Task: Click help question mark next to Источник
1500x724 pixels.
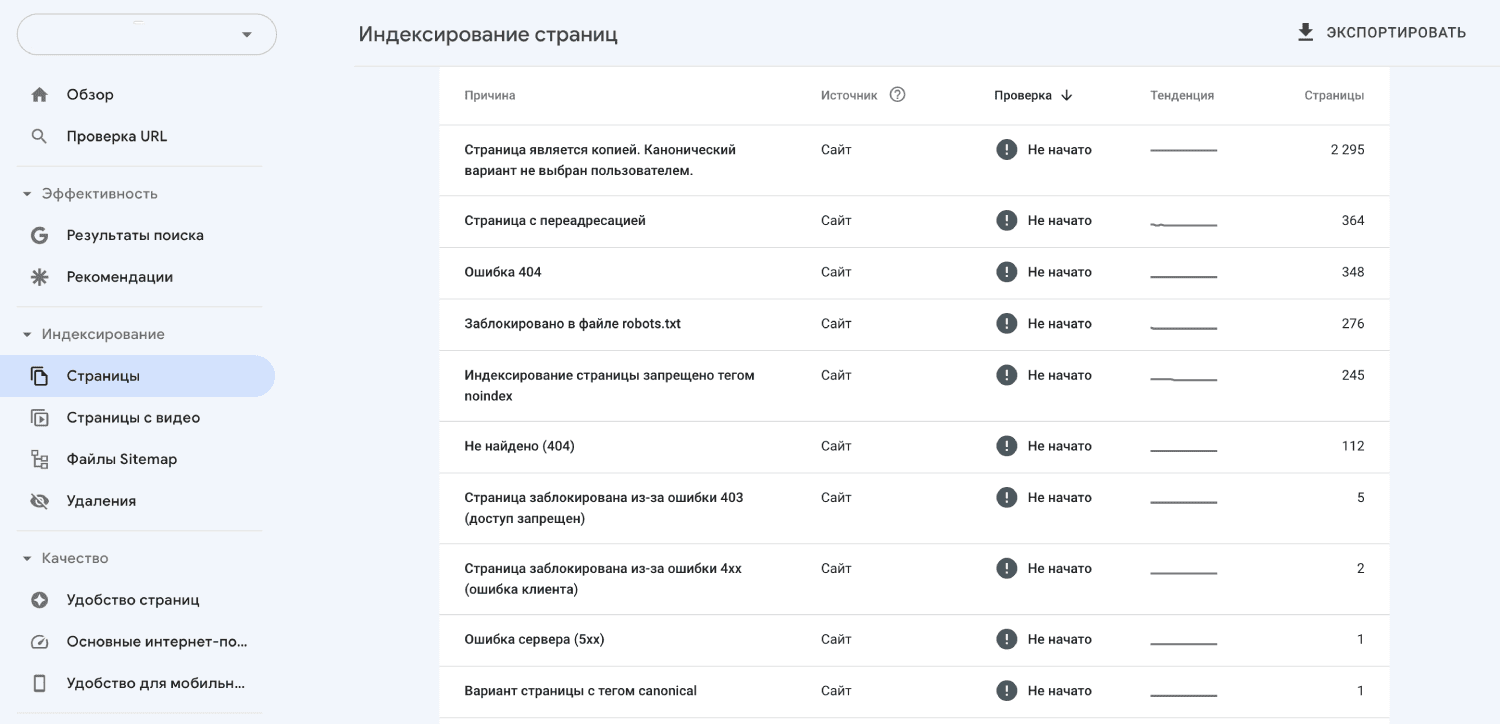Action: tap(897, 95)
